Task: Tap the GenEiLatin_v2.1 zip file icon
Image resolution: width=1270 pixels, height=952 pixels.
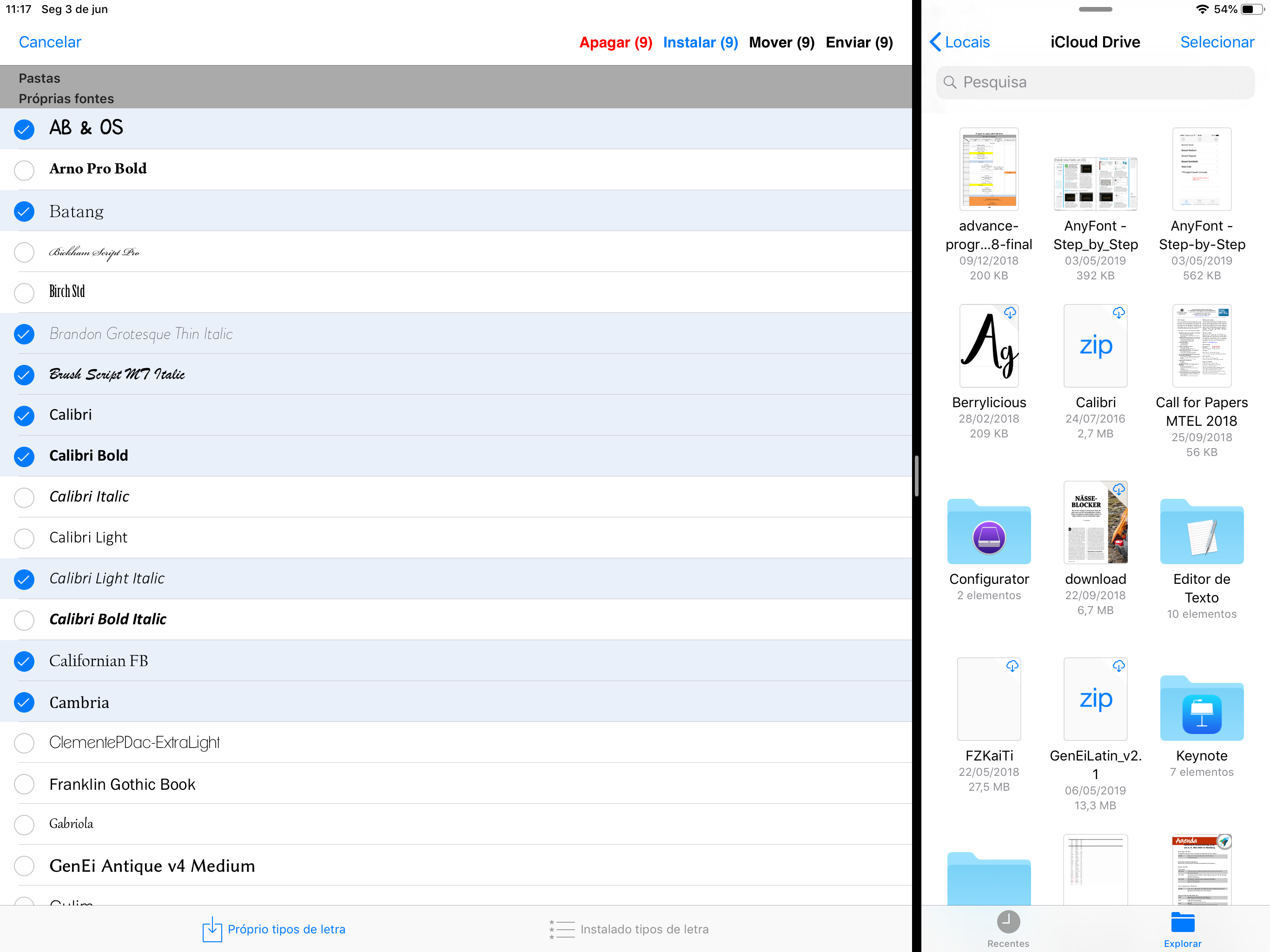Action: click(x=1095, y=700)
